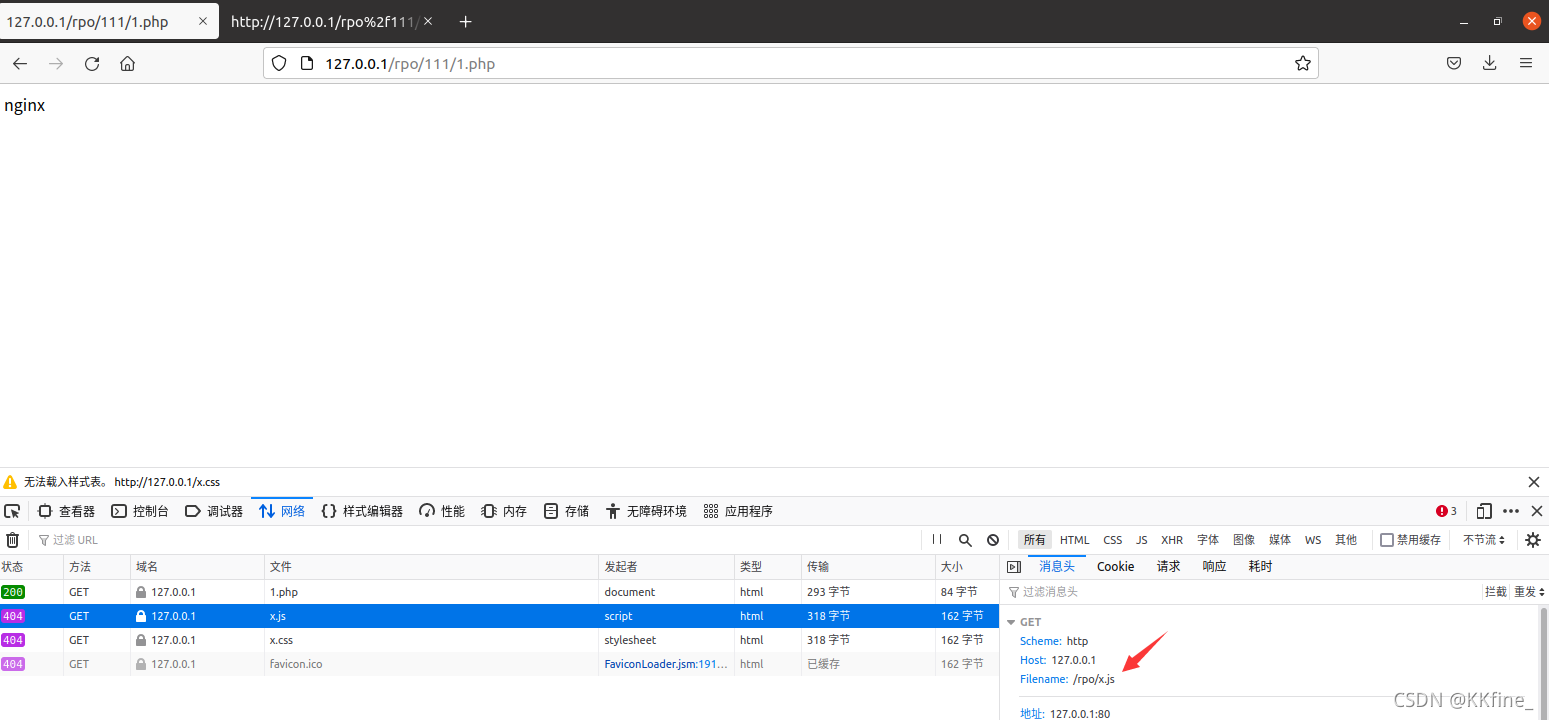
Task: Focus the 过滤消息头 headers filter field
Action: 1242,592
